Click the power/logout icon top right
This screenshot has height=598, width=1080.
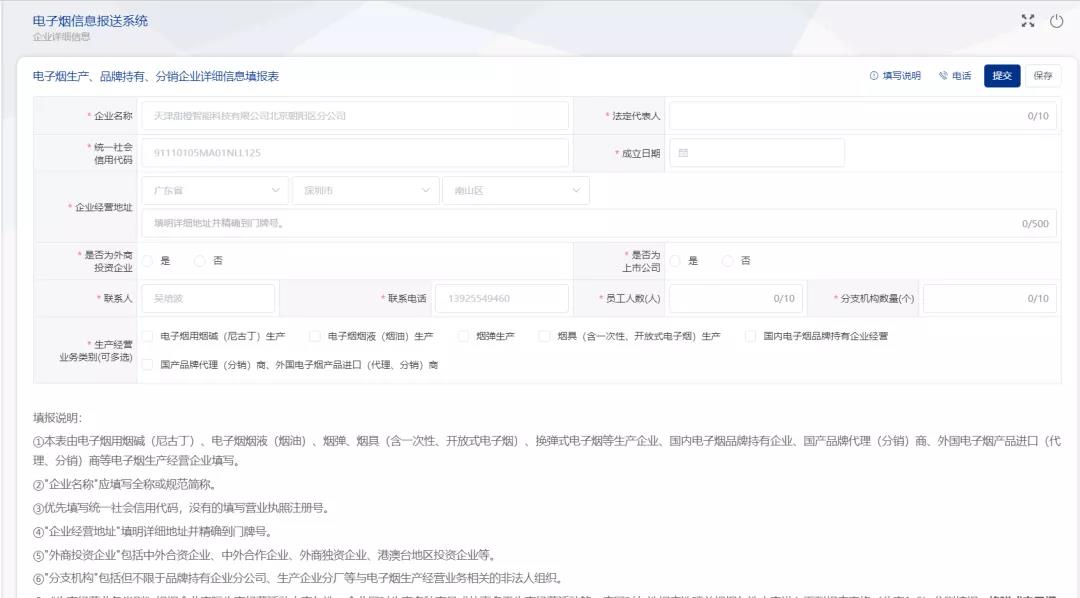coord(1058,19)
